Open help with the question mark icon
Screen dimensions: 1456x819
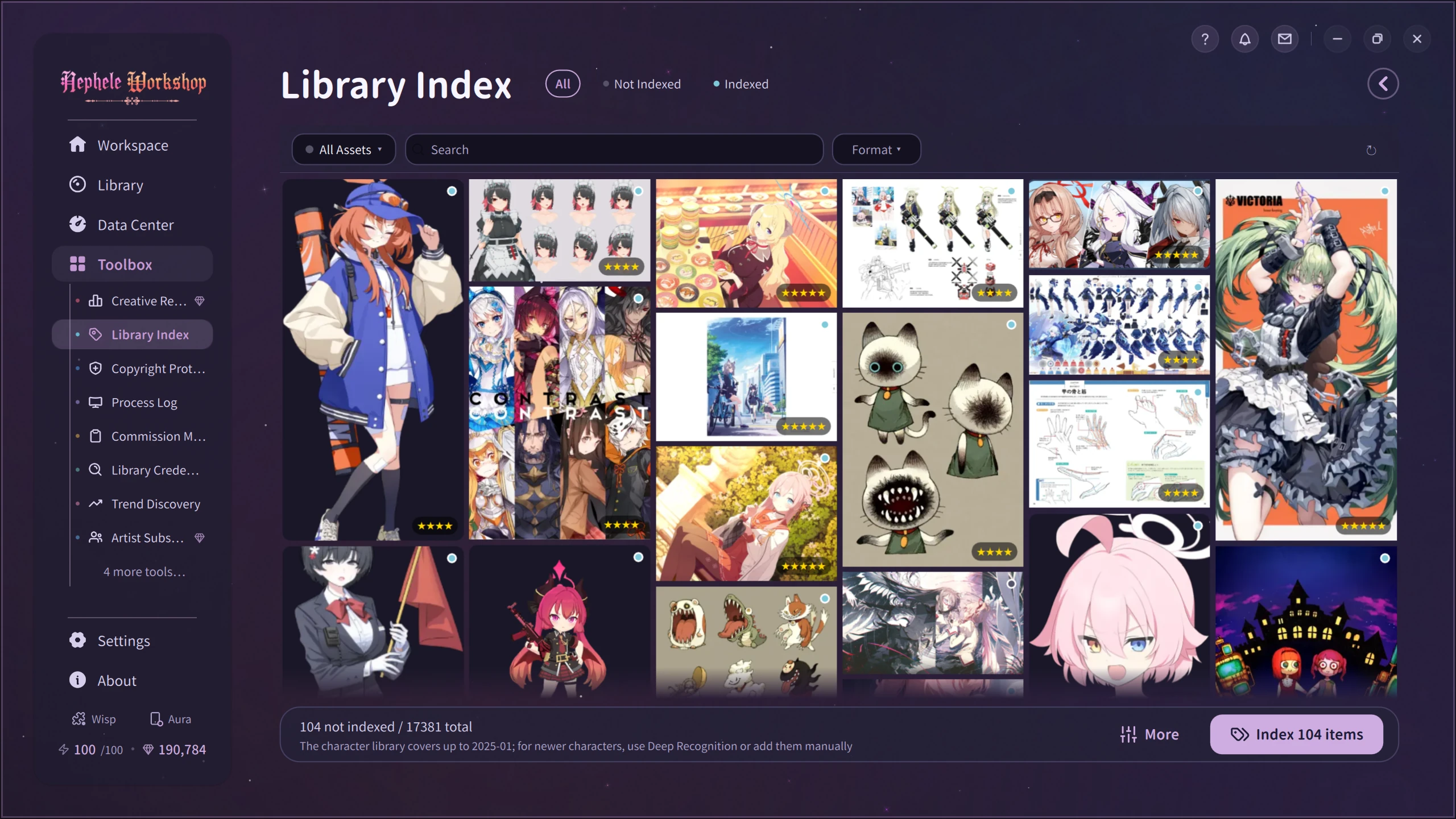point(1205,39)
